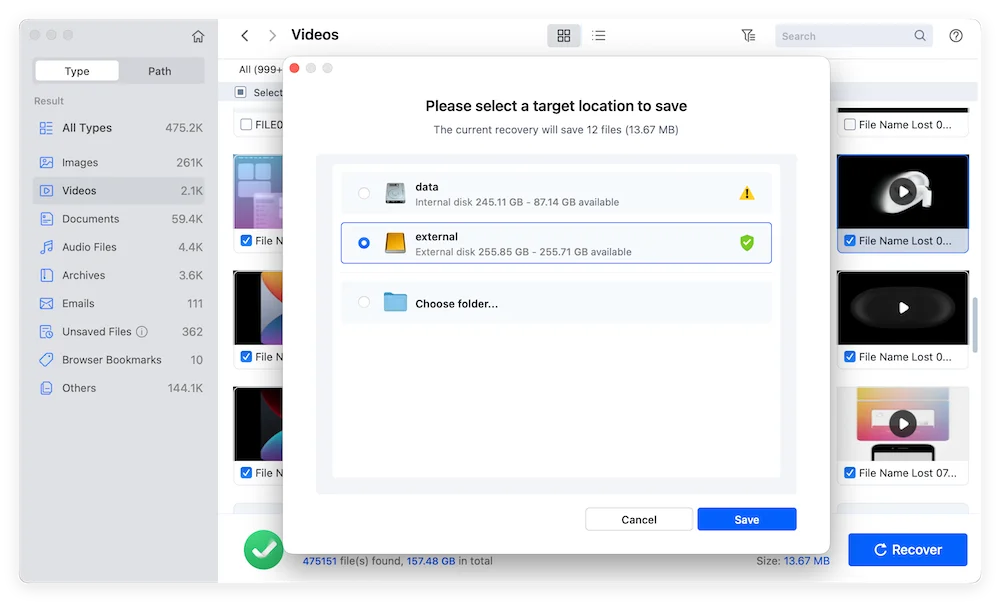This screenshot has width=1000, height=602.
Task: Select the data internal disk radio button
Action: coord(364,193)
